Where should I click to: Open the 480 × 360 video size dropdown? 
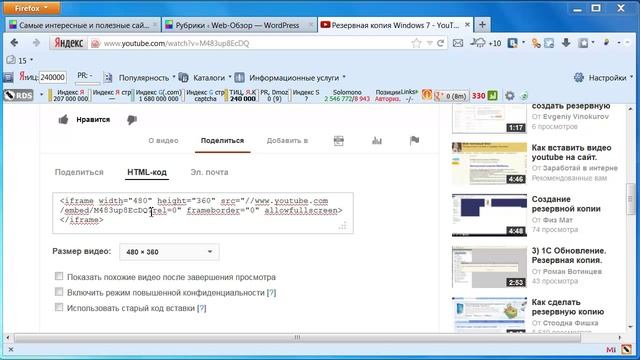coord(169,252)
